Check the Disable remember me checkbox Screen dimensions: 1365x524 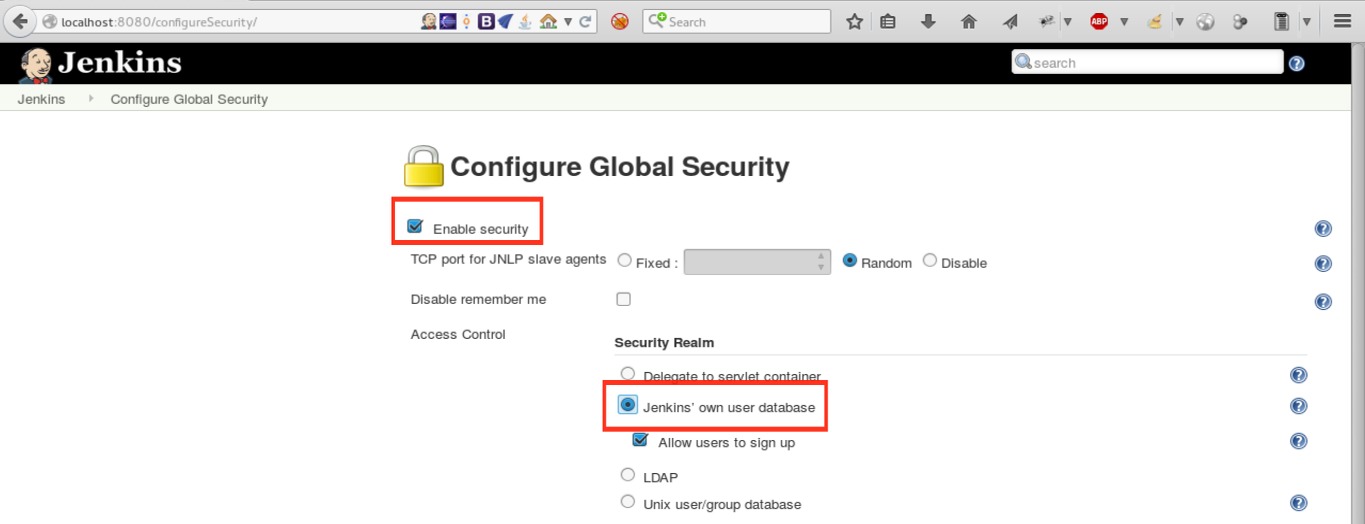[623, 299]
